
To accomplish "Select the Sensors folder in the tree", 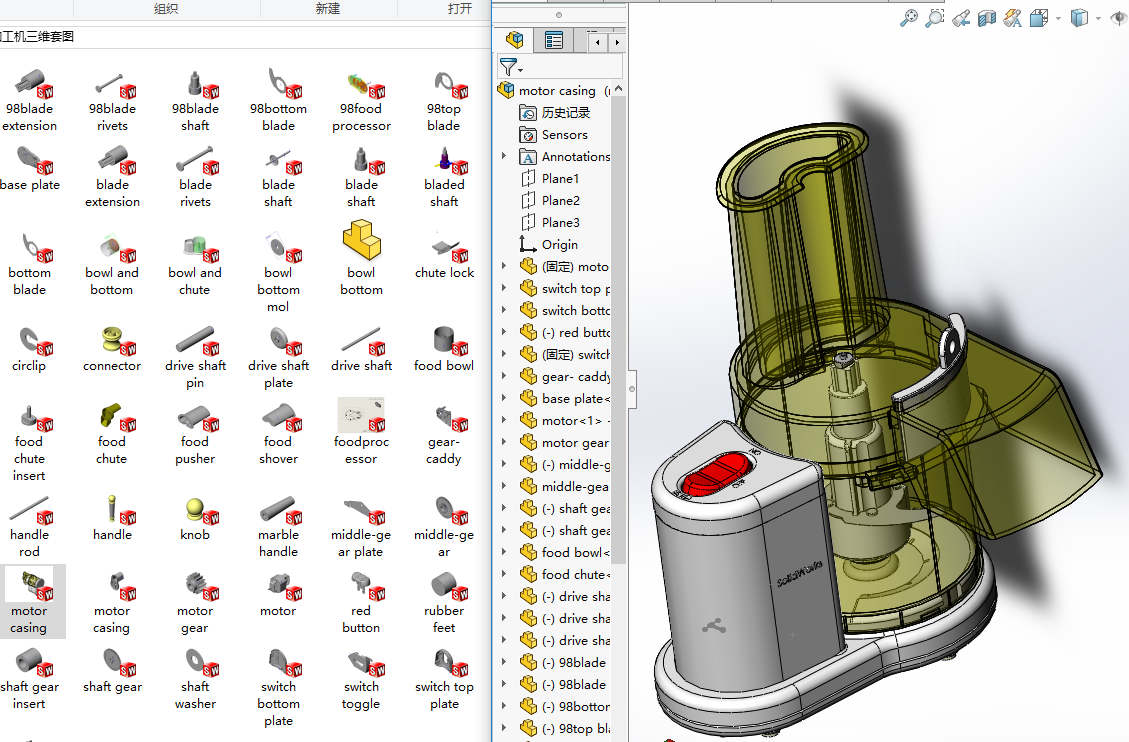I will click(564, 135).
